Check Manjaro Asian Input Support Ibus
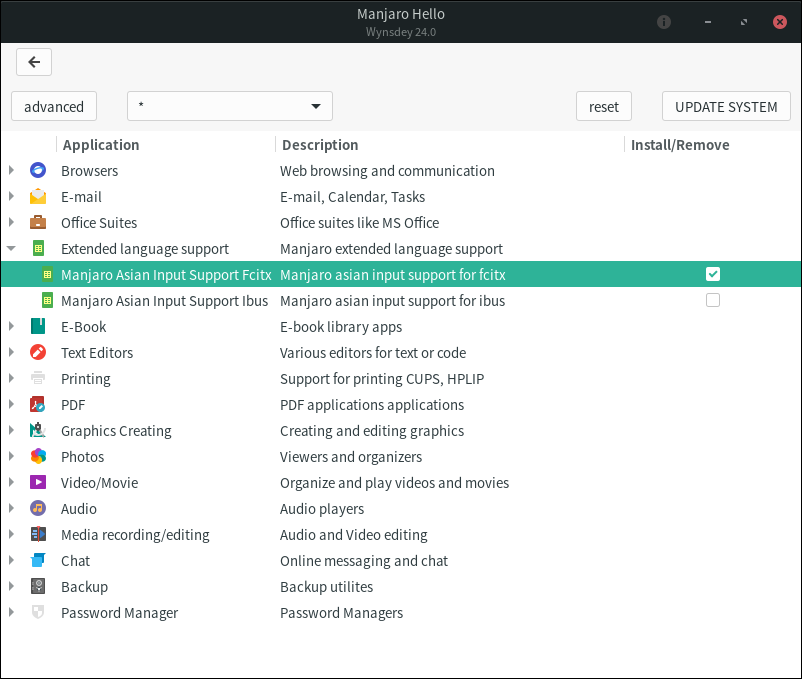Viewport: 802px width, 679px height. click(712, 300)
